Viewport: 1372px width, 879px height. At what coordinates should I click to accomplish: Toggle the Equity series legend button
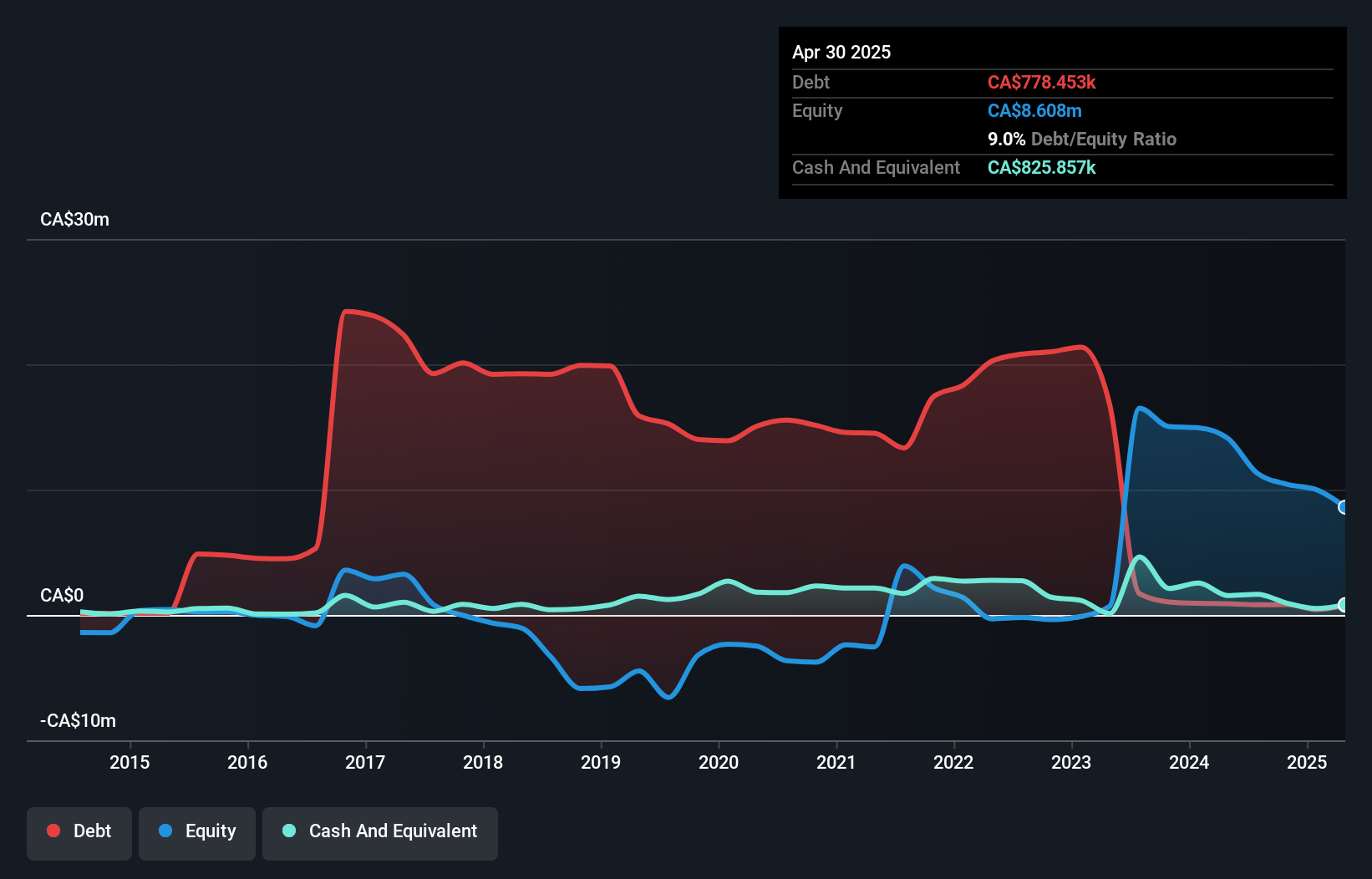click(197, 833)
